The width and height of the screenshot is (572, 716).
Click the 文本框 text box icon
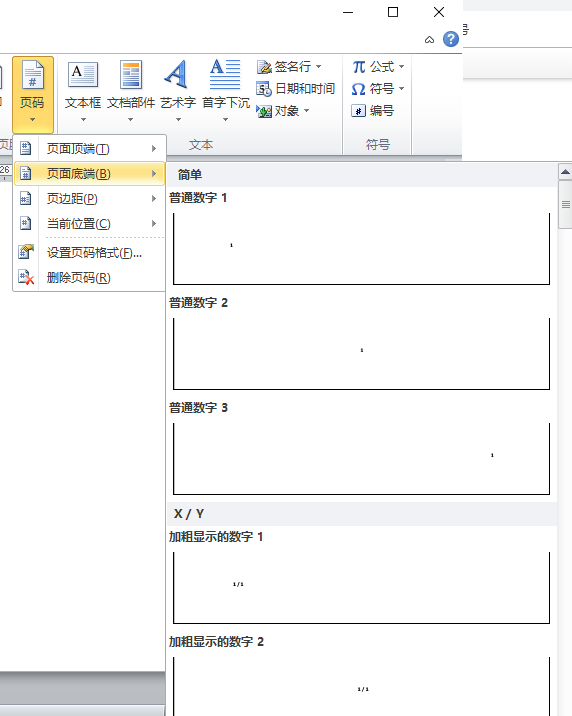(83, 75)
